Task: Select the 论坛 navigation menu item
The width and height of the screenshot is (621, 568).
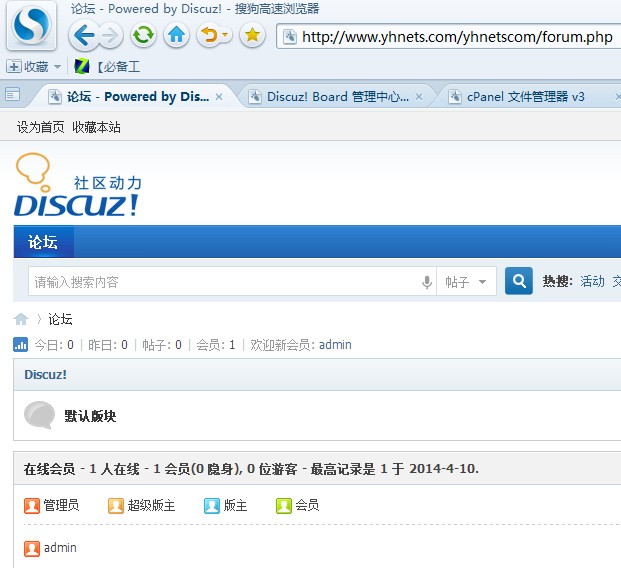Action: [43, 242]
